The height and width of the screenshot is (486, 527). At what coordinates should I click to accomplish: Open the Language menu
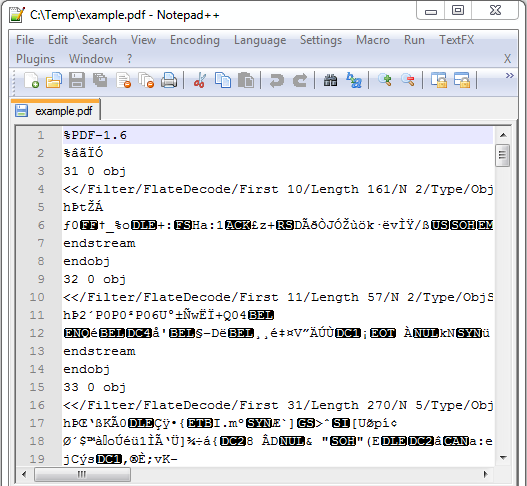(260, 40)
